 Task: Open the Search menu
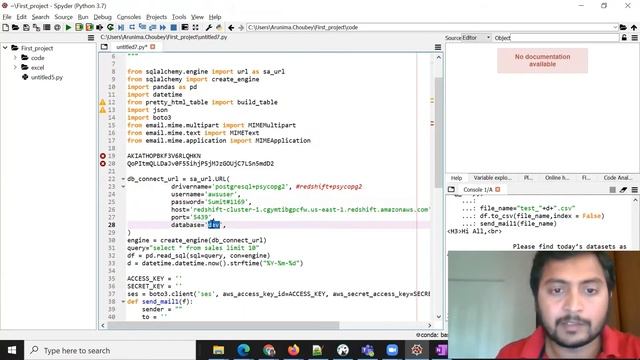(x=40, y=17)
